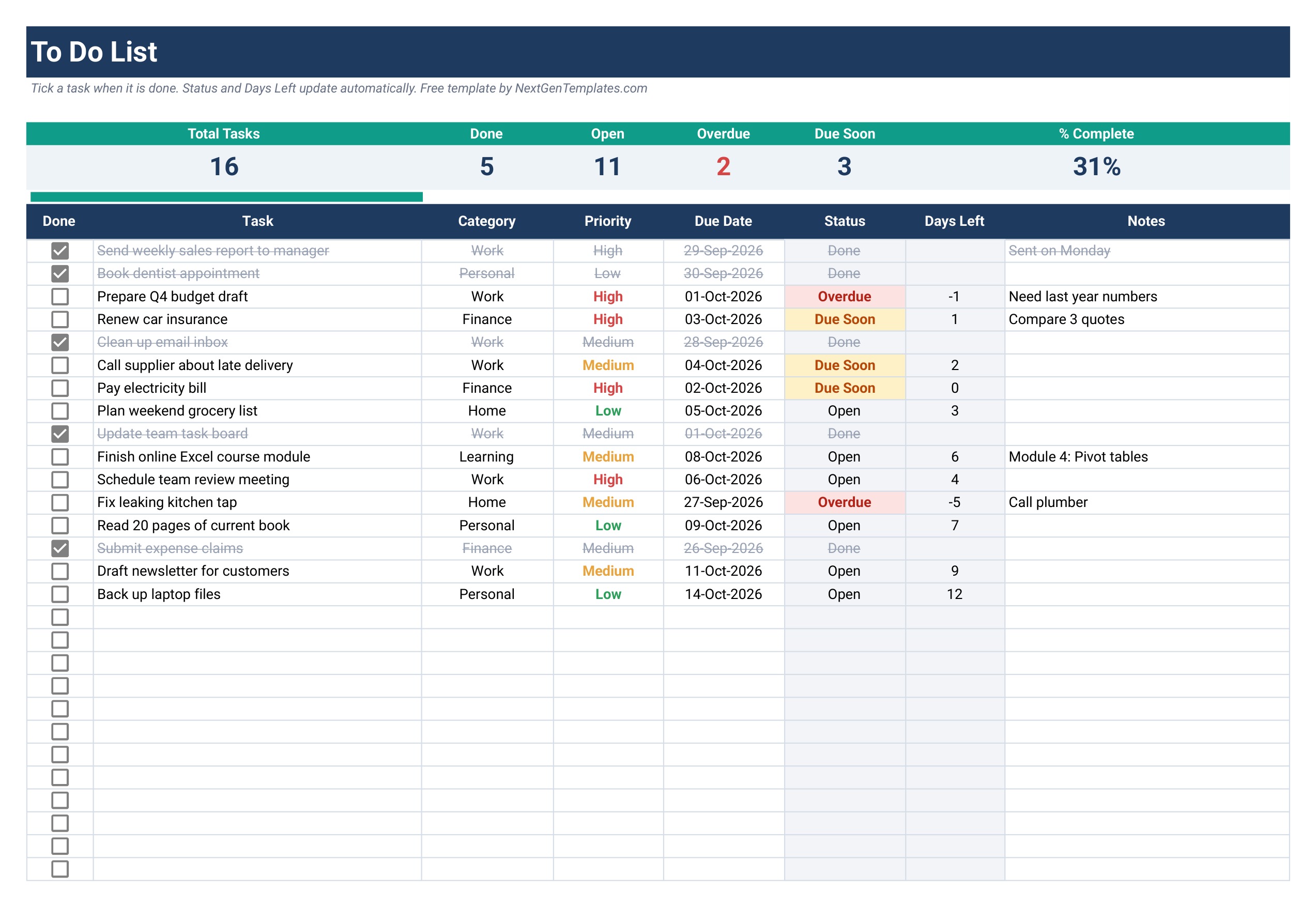Select the Days Left column header

pyautogui.click(x=955, y=221)
